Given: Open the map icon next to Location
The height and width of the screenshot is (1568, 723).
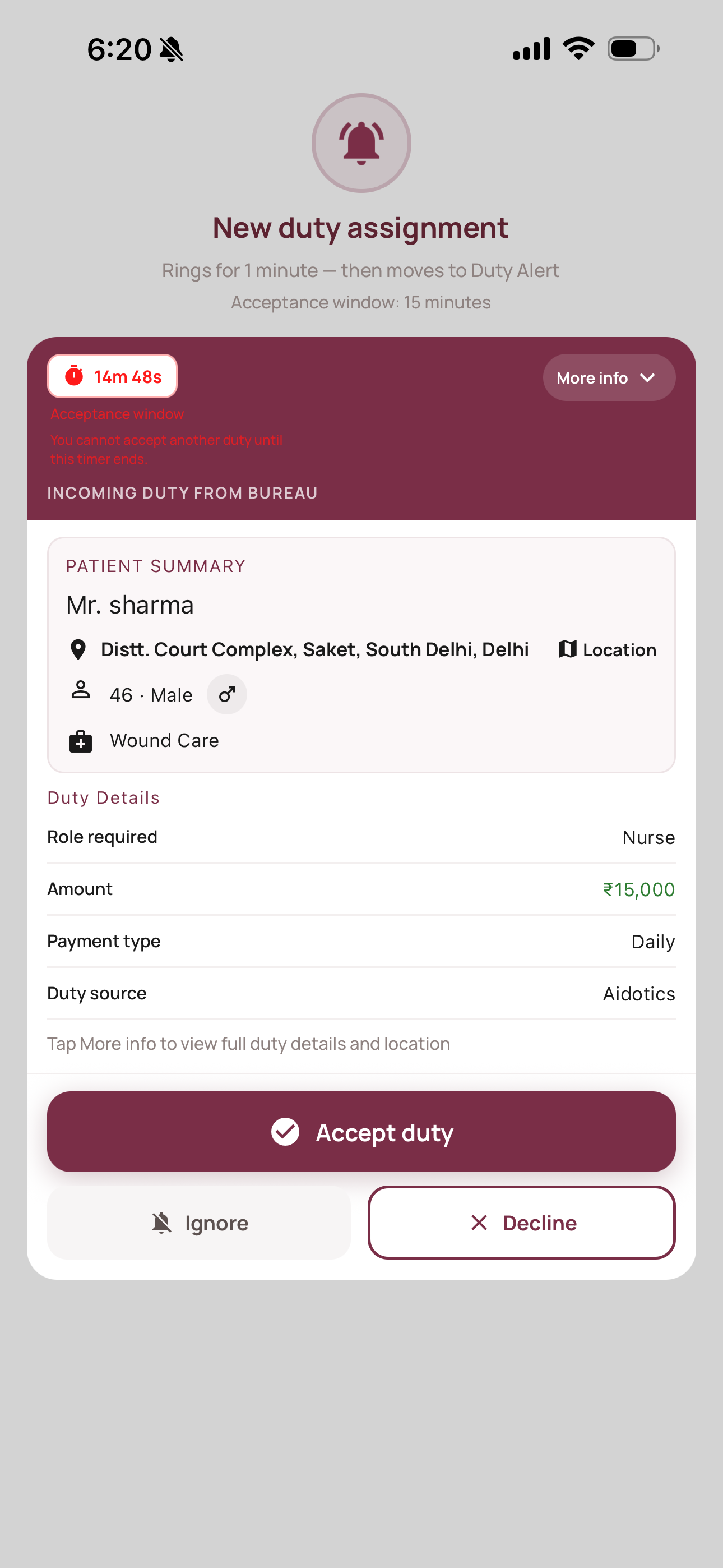Looking at the screenshot, I should [567, 649].
